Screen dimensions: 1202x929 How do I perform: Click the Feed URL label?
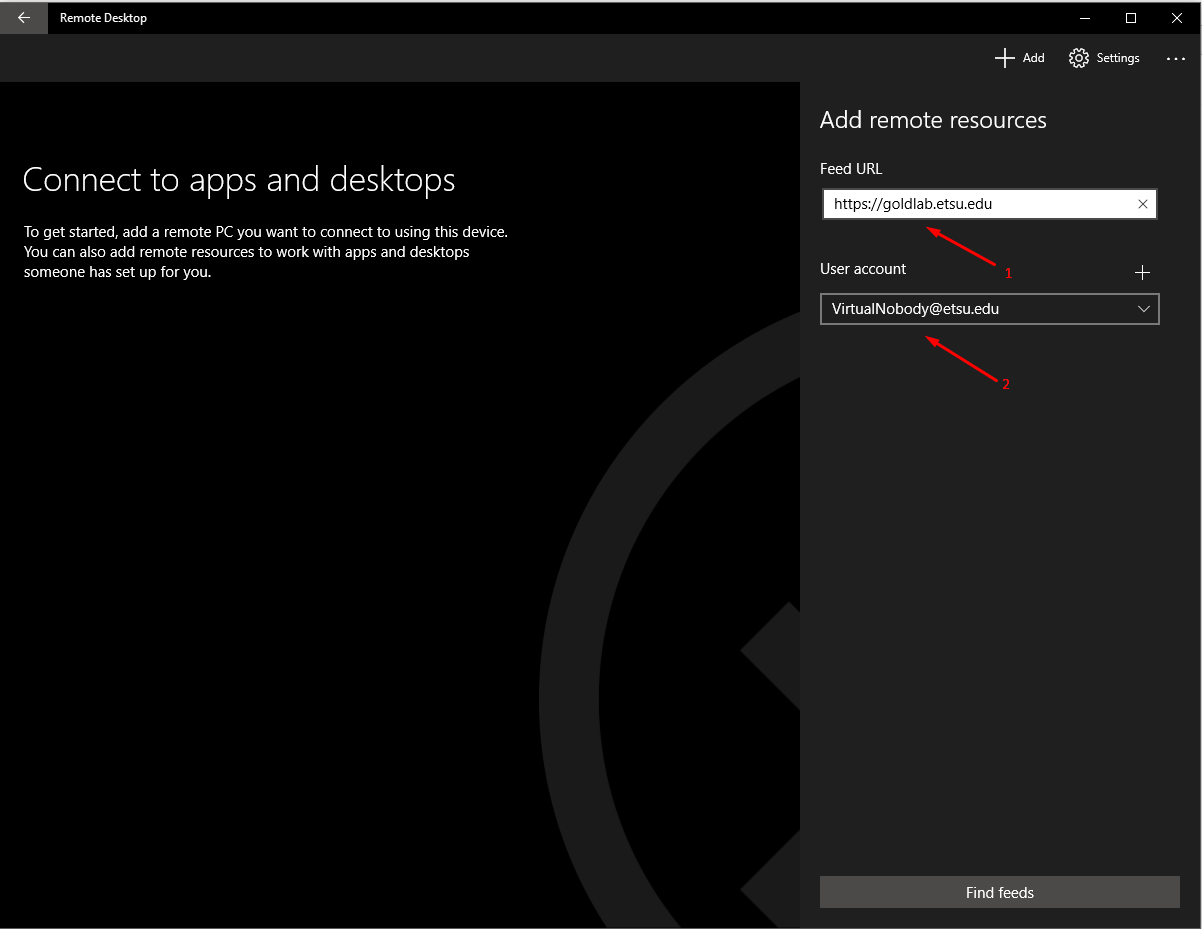coord(851,169)
